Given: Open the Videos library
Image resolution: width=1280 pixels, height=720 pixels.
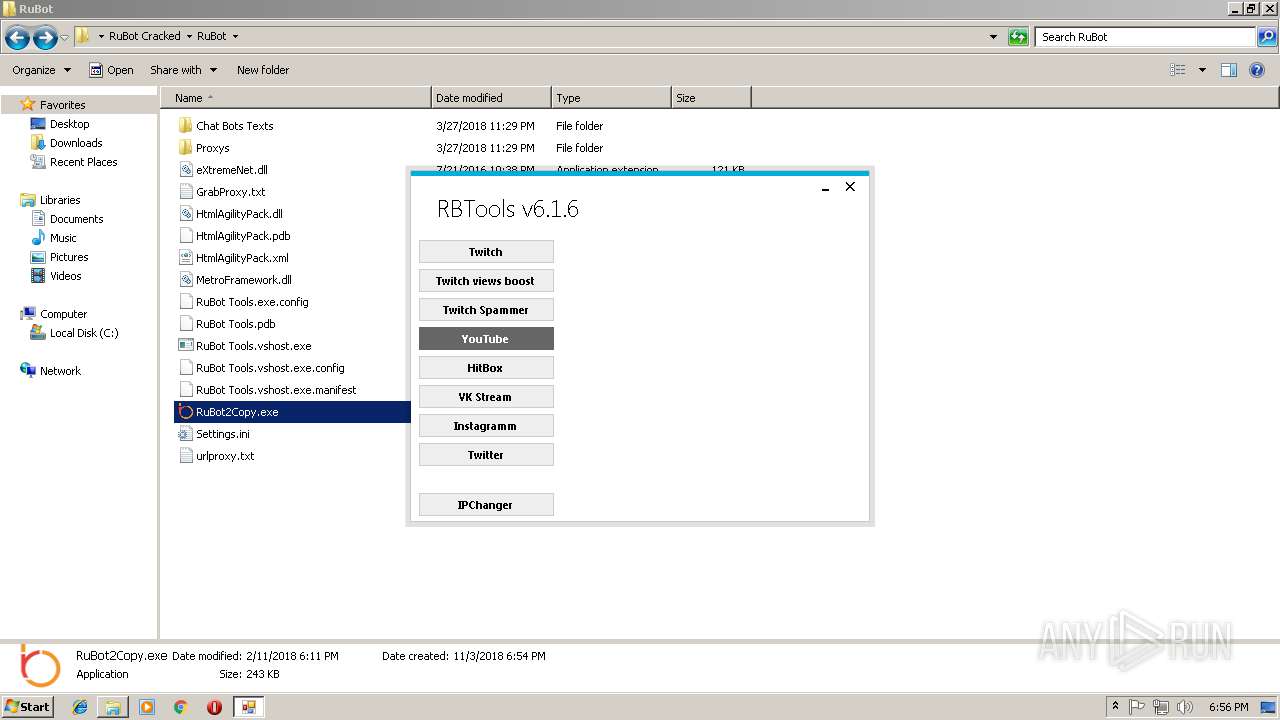Looking at the screenshot, I should 65,276.
